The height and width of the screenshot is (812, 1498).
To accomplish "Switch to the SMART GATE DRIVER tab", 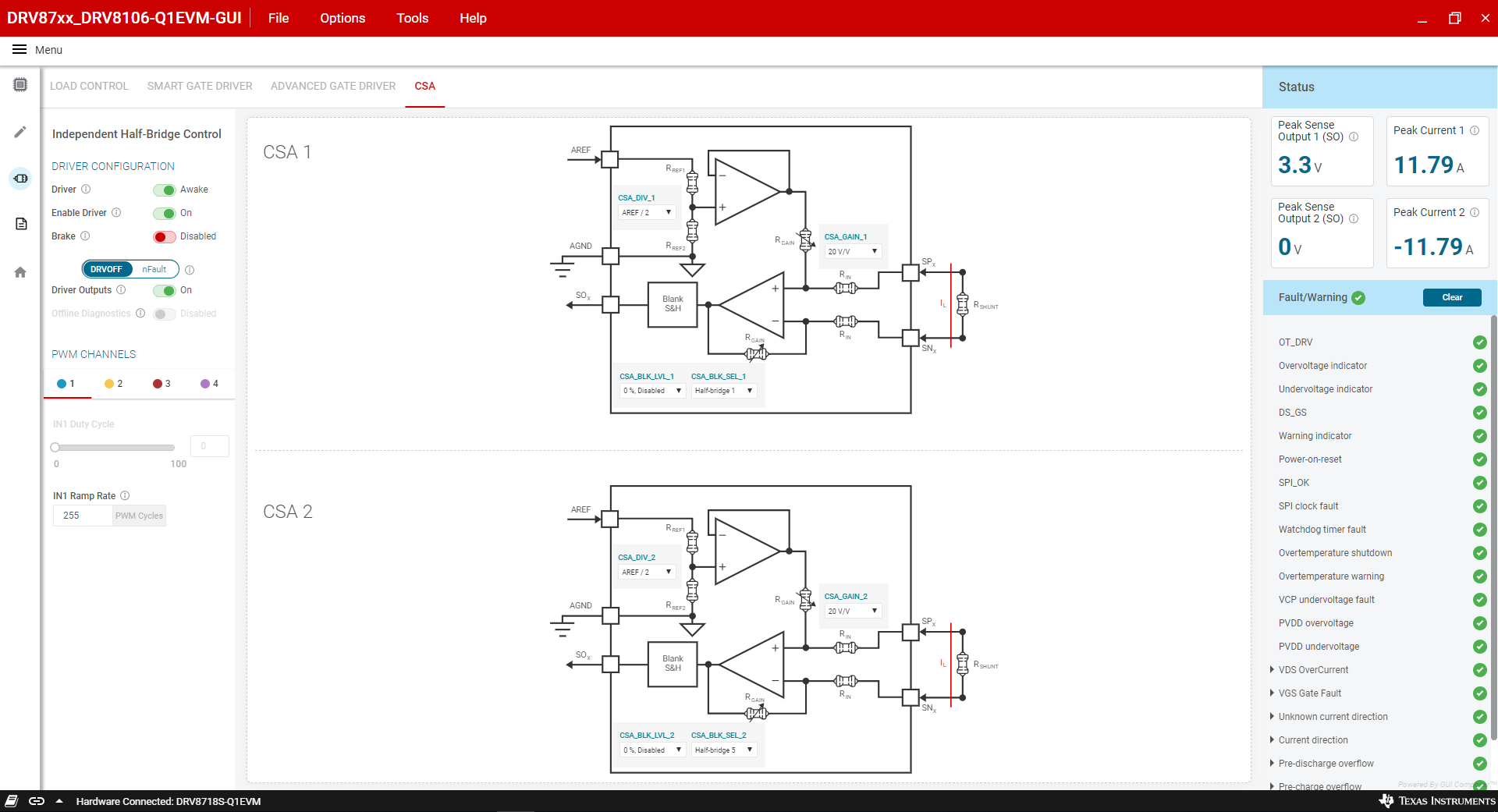I will 200,87.
